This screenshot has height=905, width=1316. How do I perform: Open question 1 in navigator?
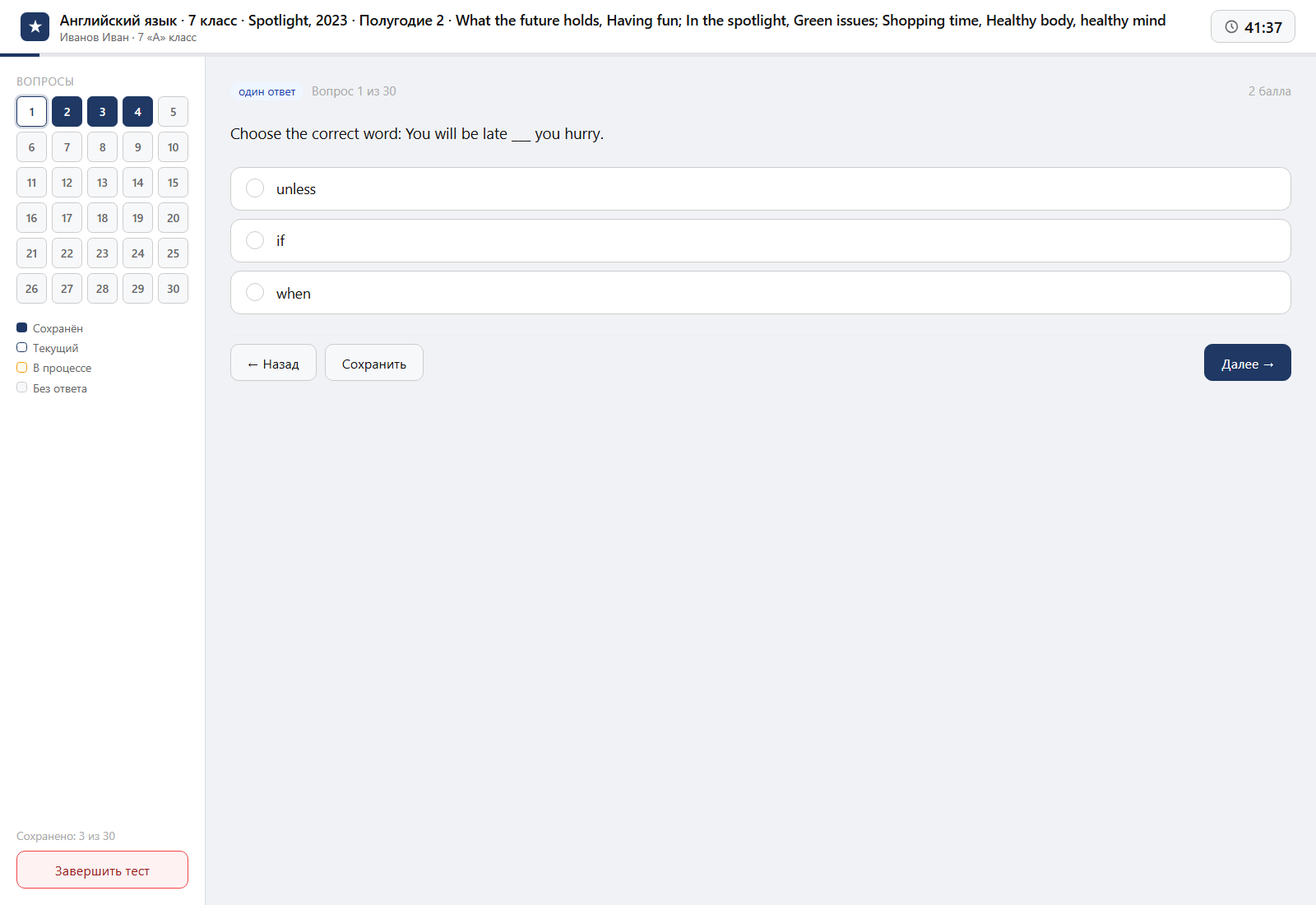point(31,112)
